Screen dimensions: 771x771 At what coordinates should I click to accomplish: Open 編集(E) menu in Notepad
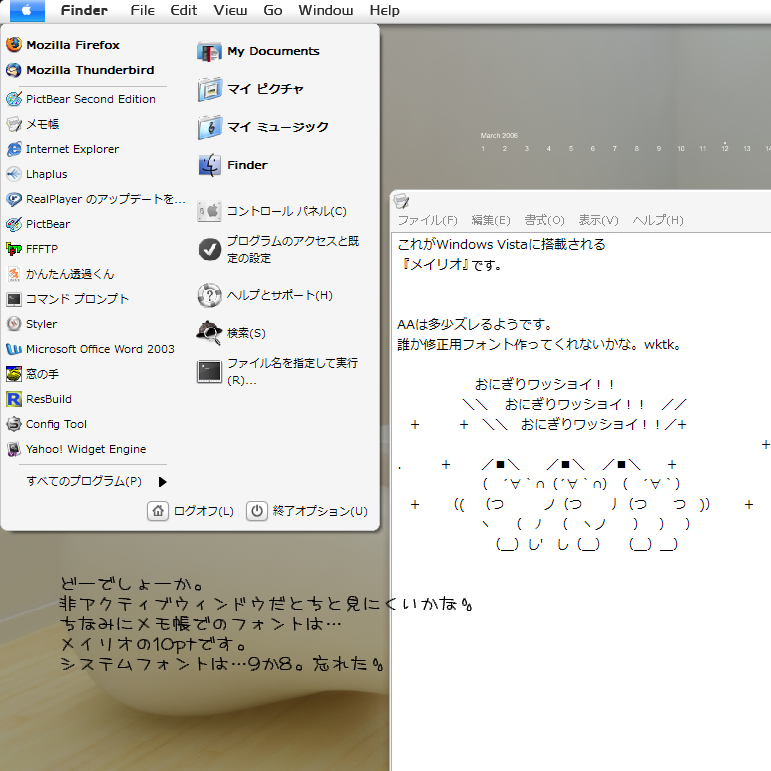491,220
